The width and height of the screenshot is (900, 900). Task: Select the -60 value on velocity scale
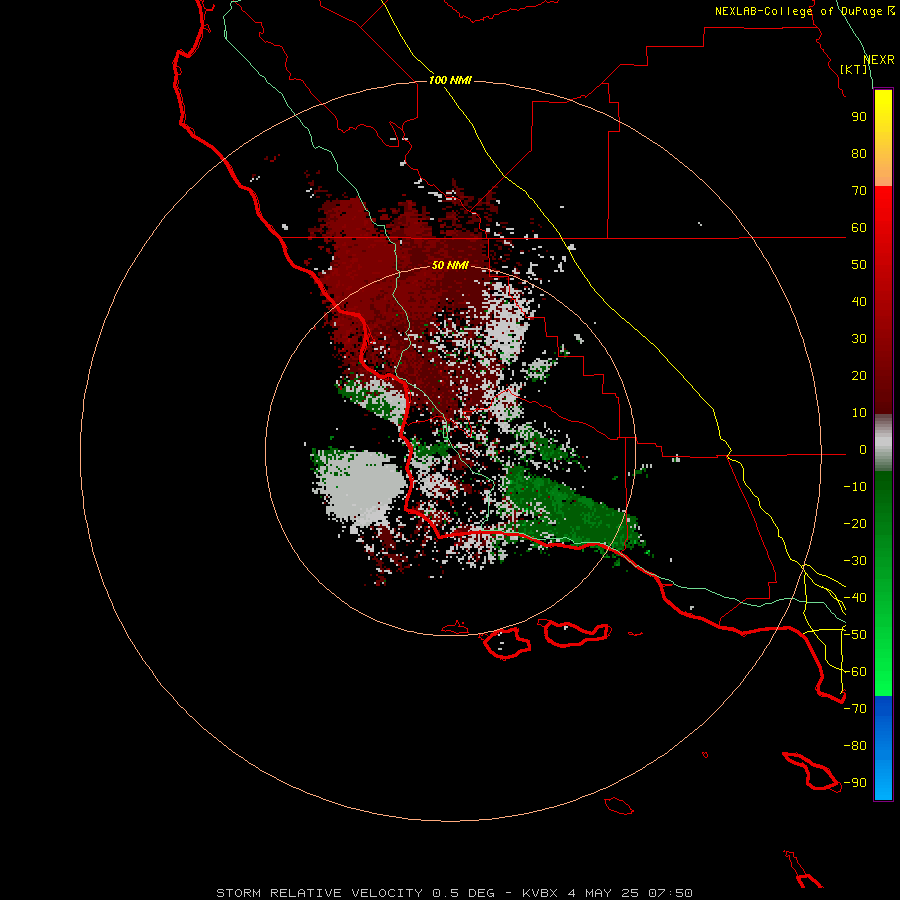pos(855,672)
